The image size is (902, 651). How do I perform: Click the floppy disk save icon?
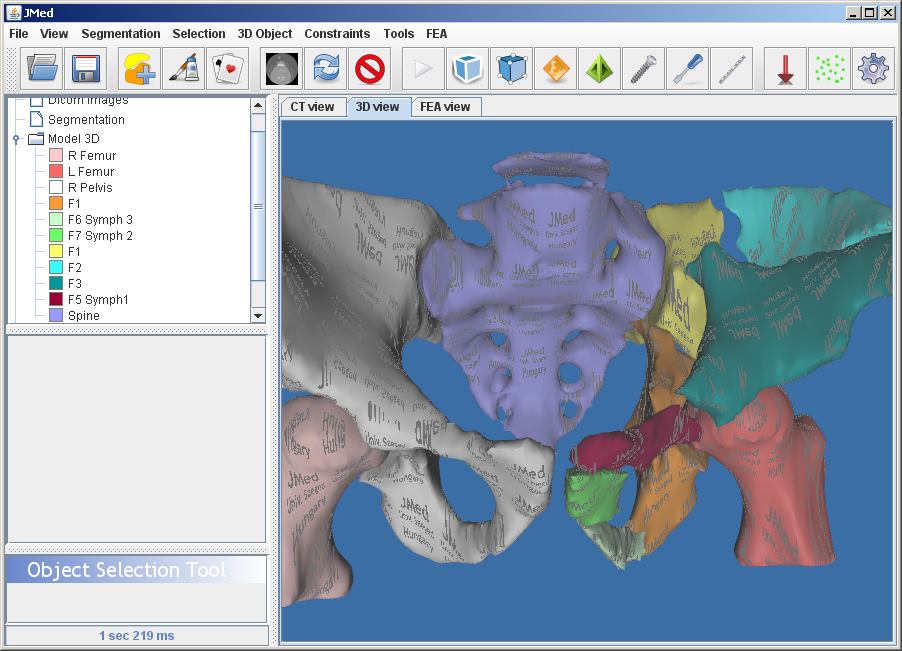tap(86, 69)
